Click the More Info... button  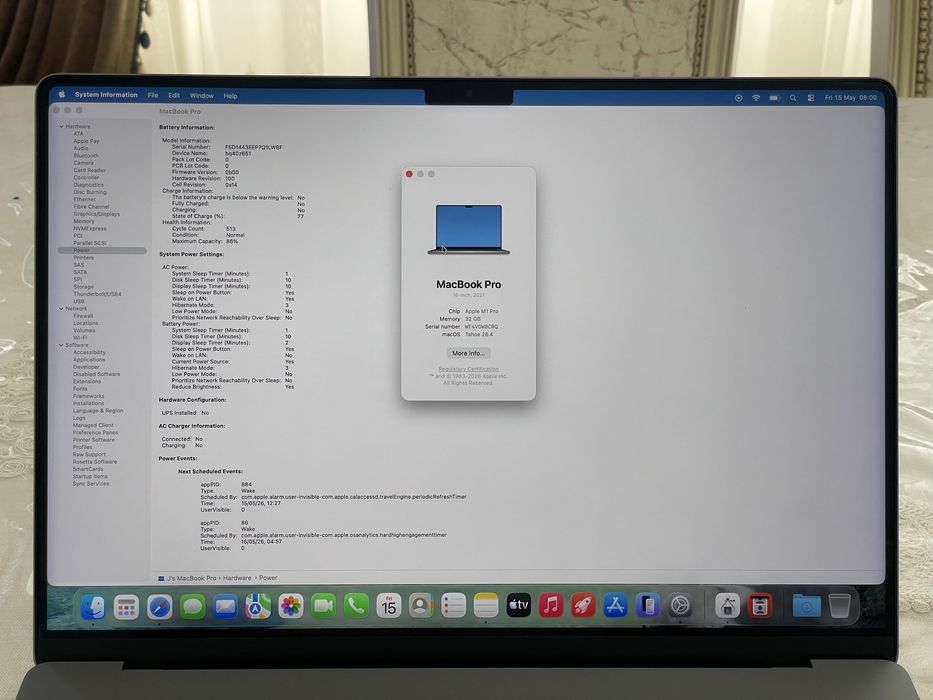pos(468,353)
